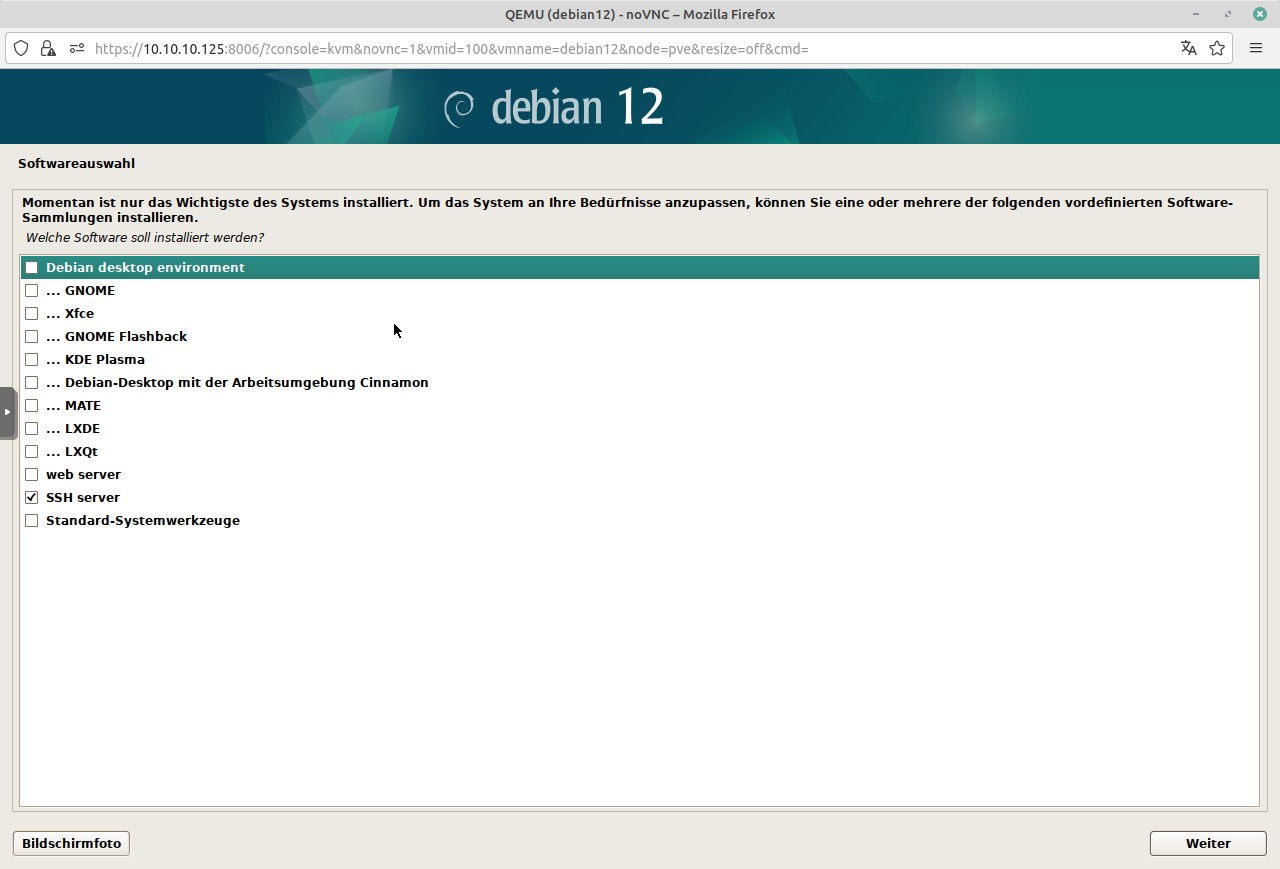Viewport: 1280px width, 869px height.
Task: Minimize the Firefox window
Action: 1196,14
